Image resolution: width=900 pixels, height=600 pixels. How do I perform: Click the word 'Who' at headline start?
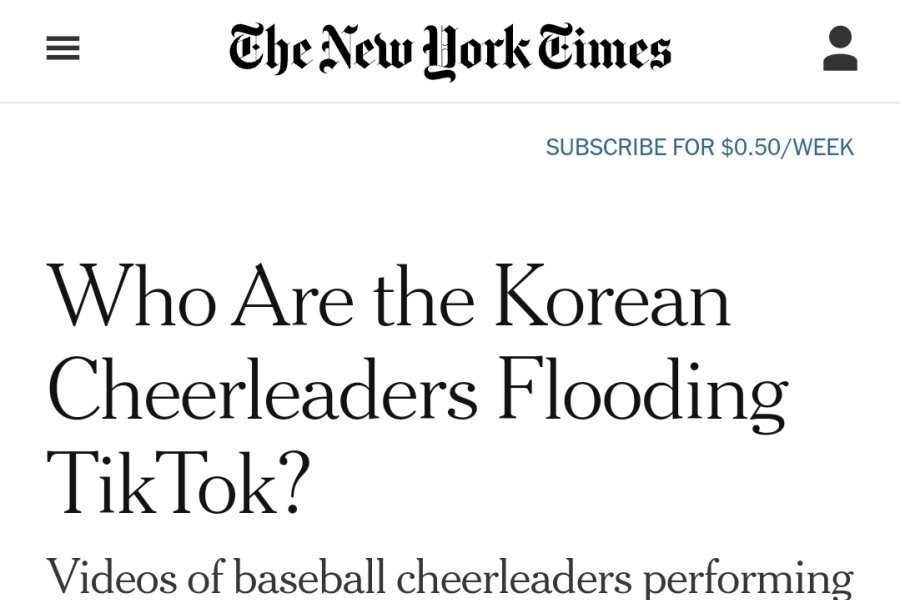[131, 299]
